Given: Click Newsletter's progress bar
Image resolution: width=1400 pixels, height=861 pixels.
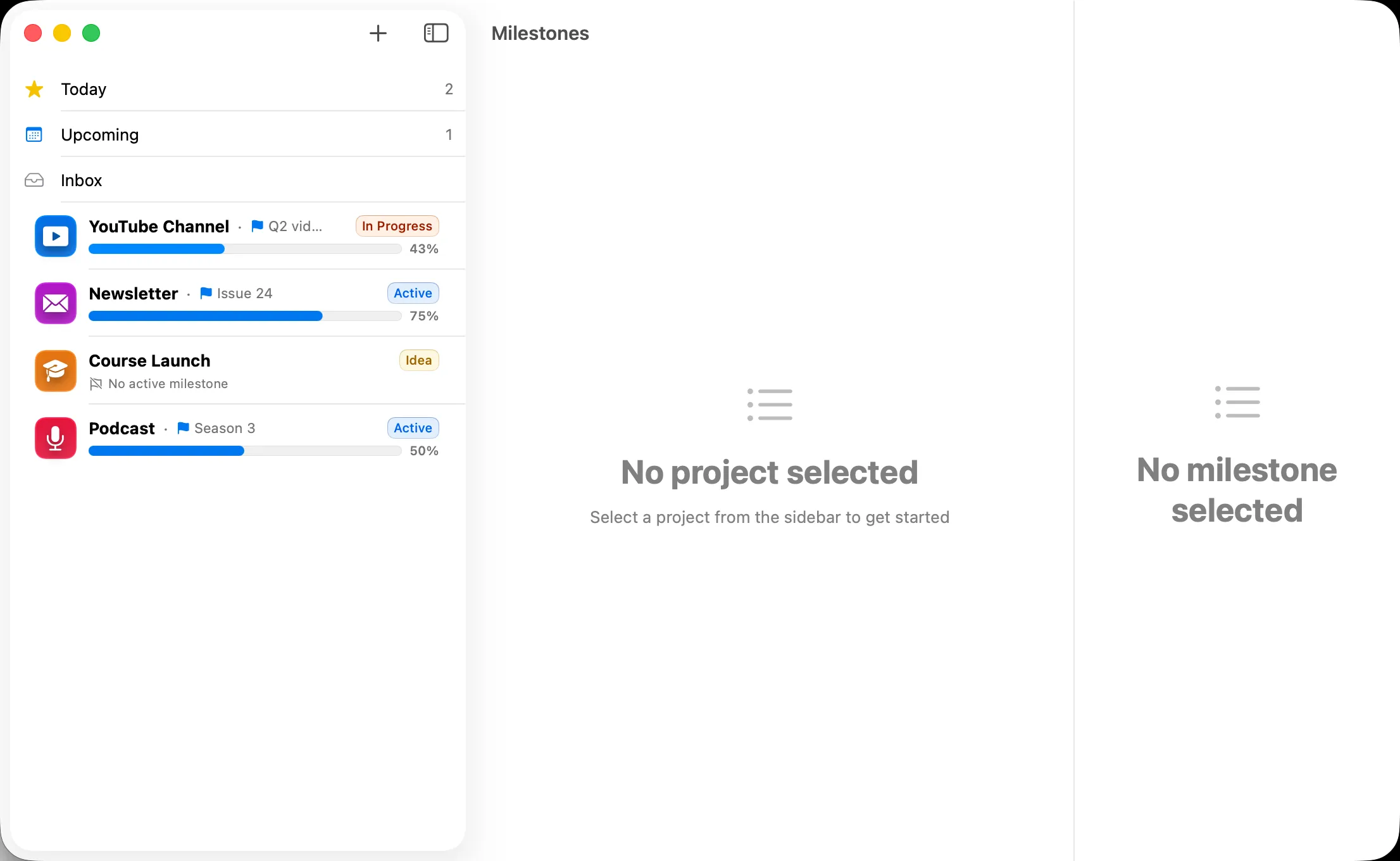Looking at the screenshot, I should tap(245, 317).
